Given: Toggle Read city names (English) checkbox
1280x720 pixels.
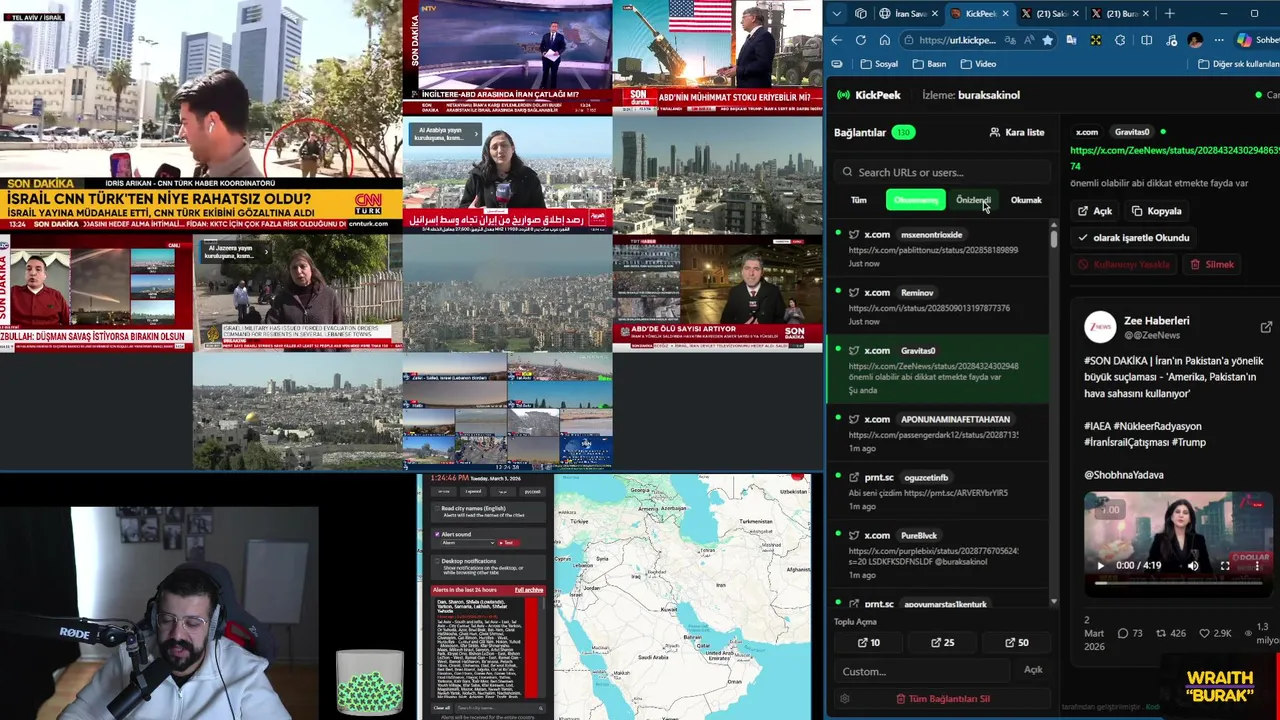Looking at the screenshot, I should click(436, 508).
